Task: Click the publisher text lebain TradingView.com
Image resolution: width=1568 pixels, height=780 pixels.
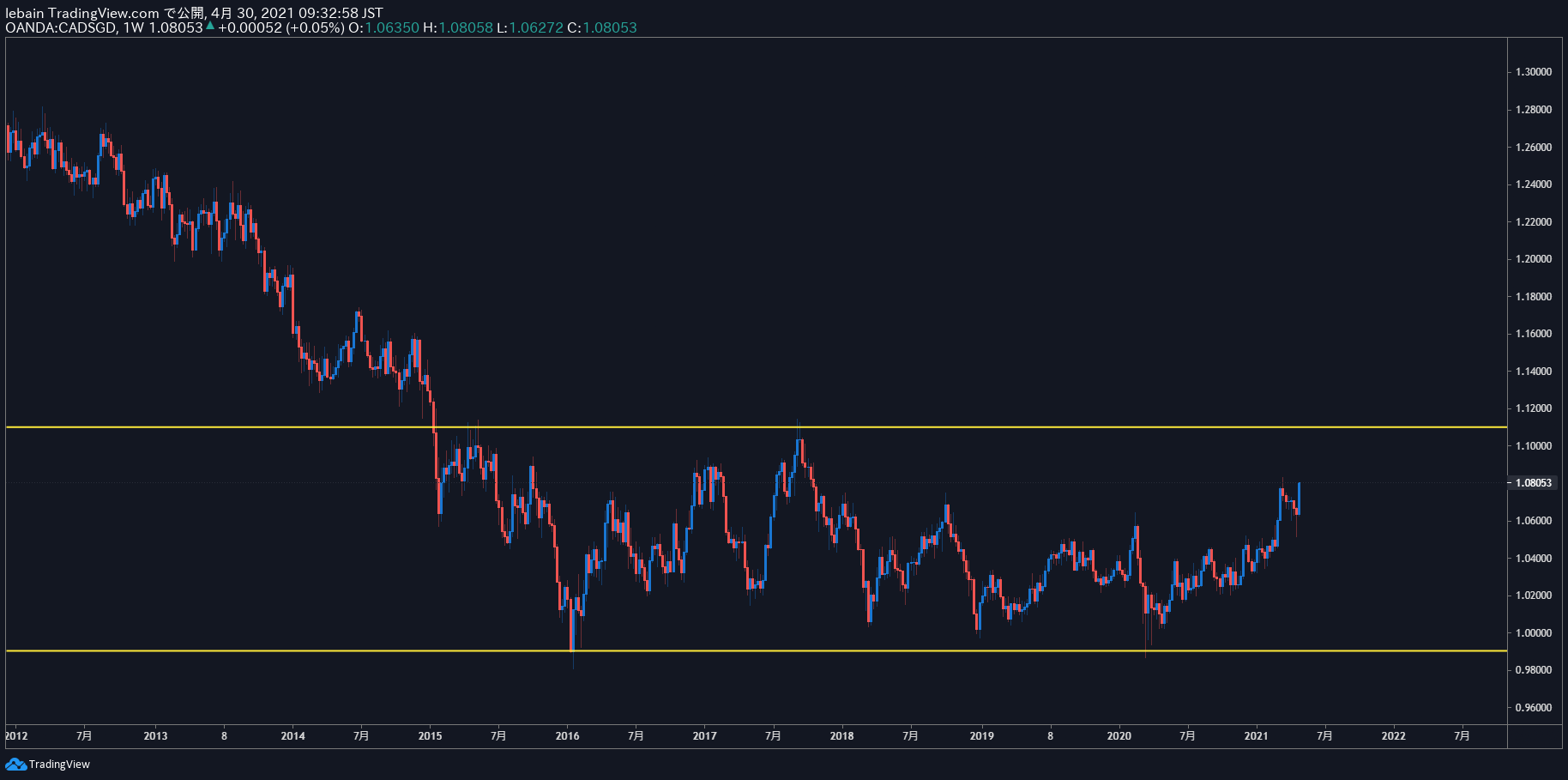Action: pos(82,13)
